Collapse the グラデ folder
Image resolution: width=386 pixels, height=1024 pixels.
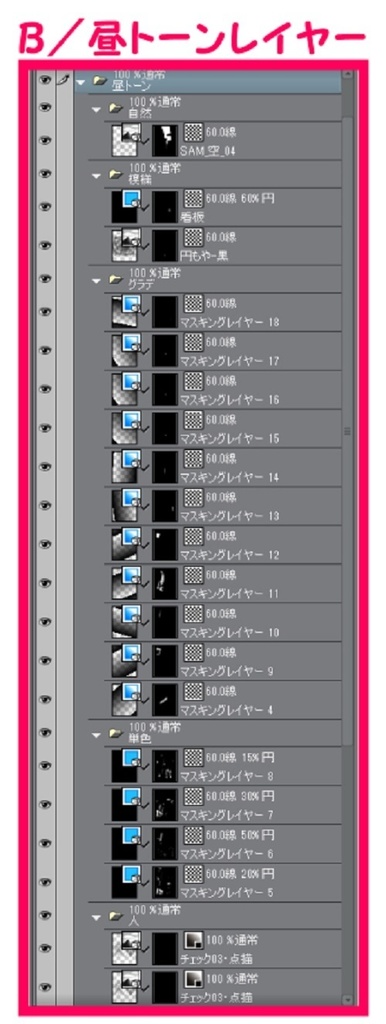[x=96, y=280]
